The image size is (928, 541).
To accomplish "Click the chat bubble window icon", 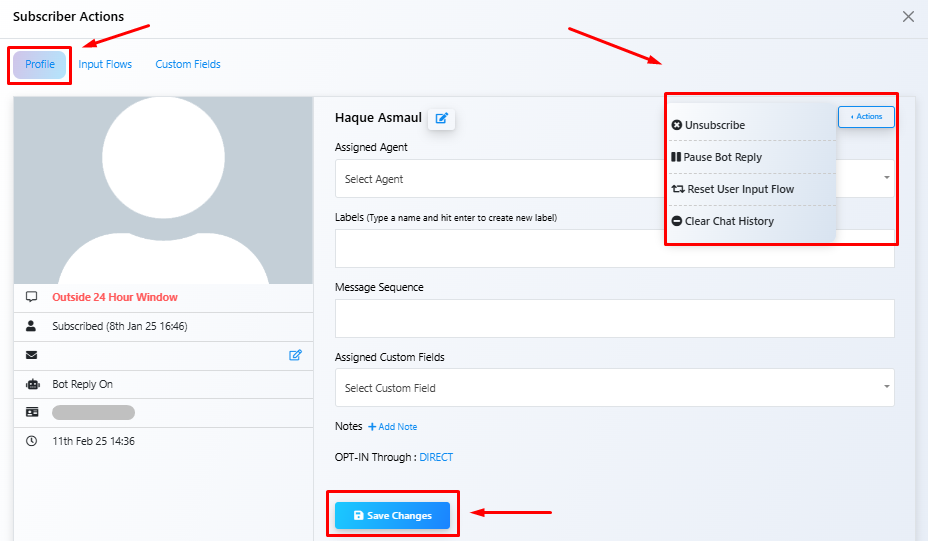I will [31, 297].
